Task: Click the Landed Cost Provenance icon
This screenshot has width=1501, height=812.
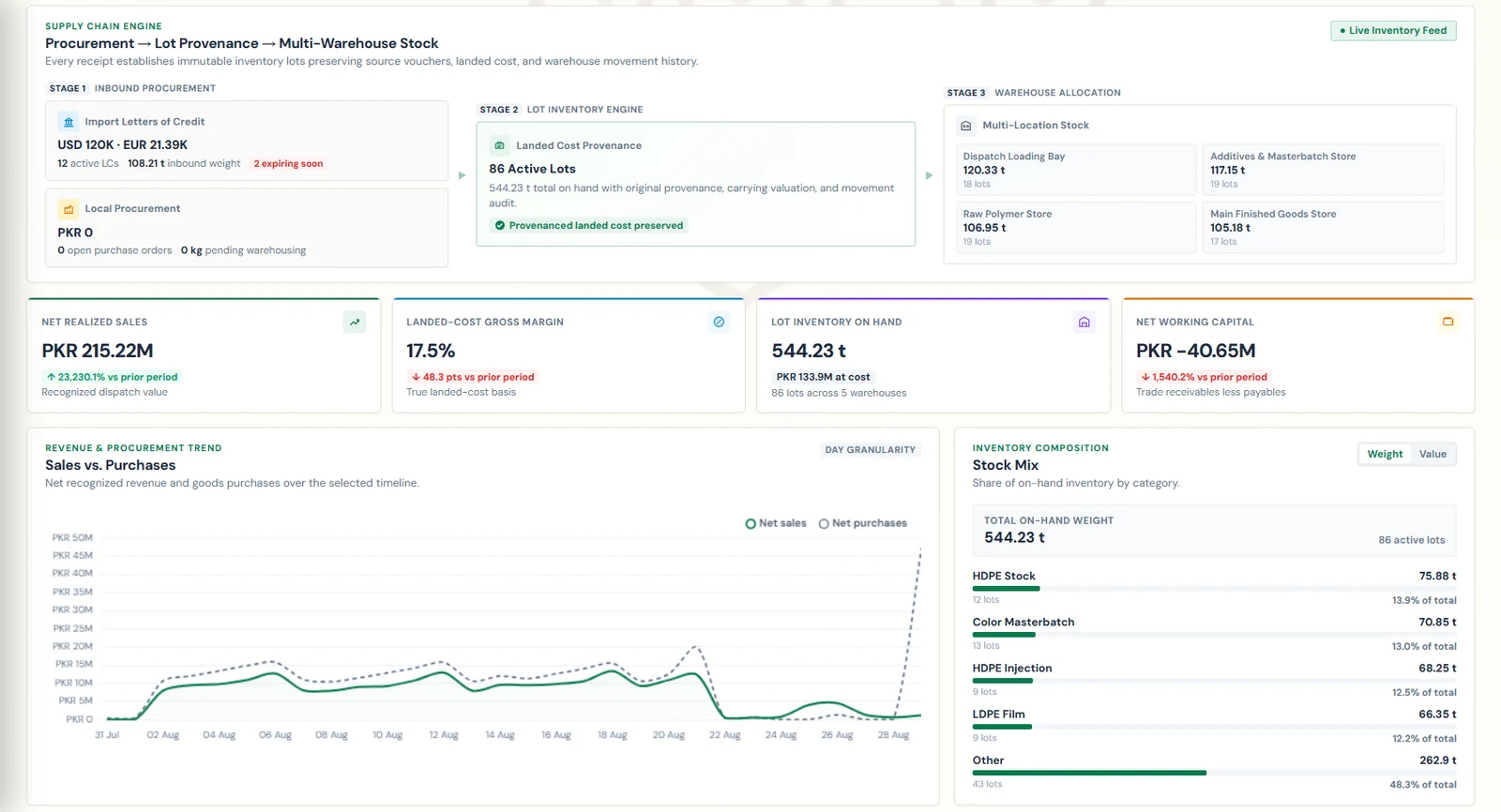Action: [x=500, y=145]
